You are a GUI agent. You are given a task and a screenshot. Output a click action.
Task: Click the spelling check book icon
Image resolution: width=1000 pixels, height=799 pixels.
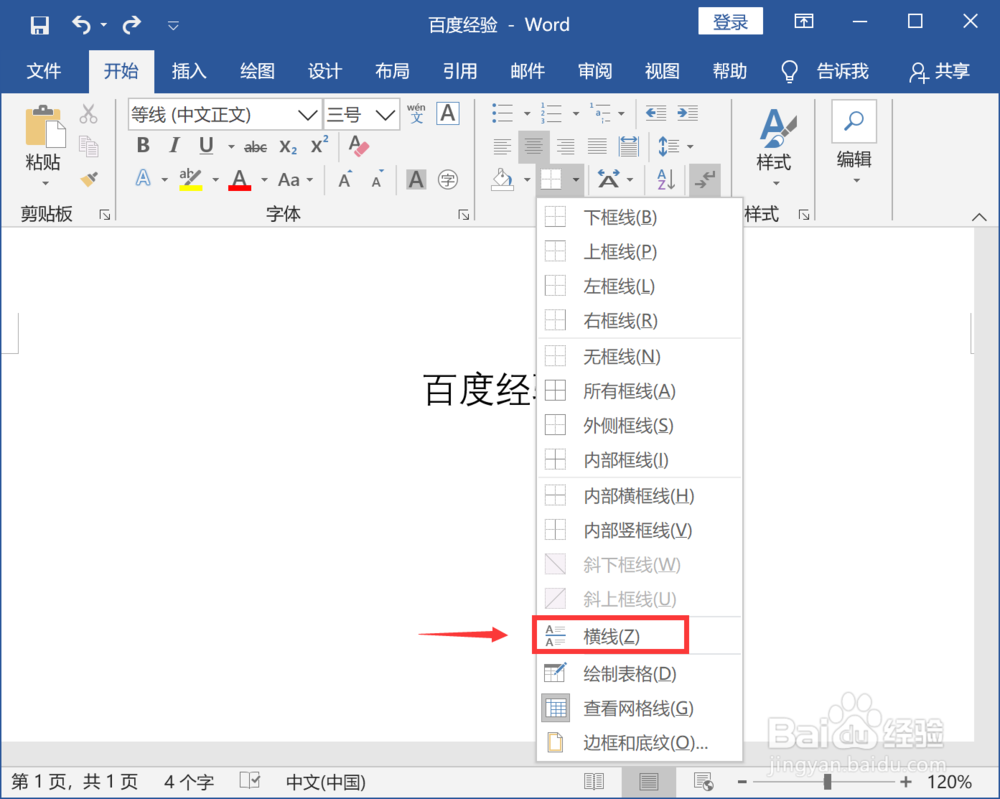249,781
